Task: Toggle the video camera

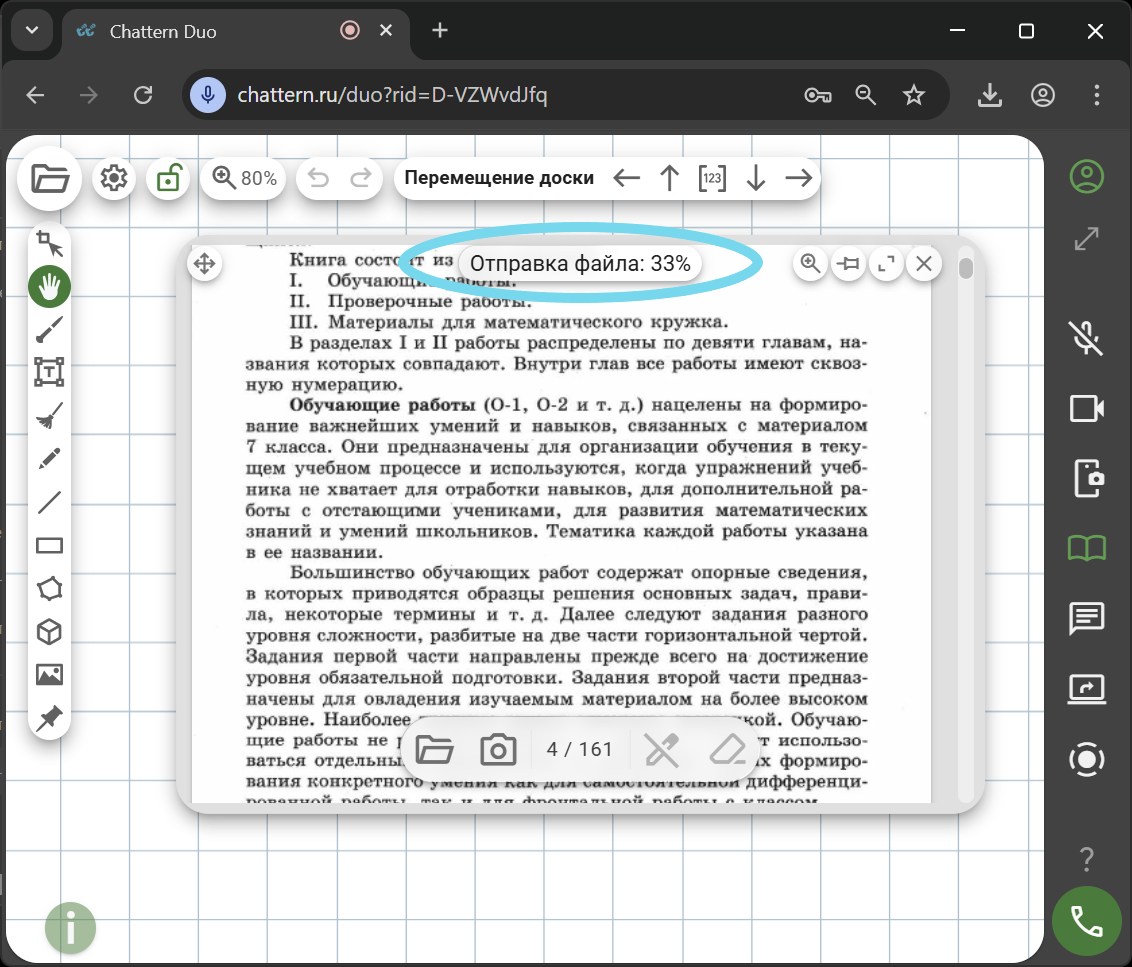Action: pyautogui.click(x=1086, y=408)
